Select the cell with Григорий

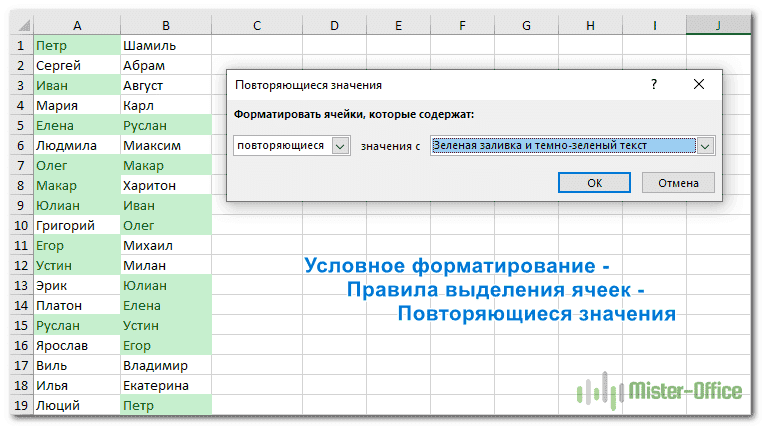pyautogui.click(x=76, y=225)
